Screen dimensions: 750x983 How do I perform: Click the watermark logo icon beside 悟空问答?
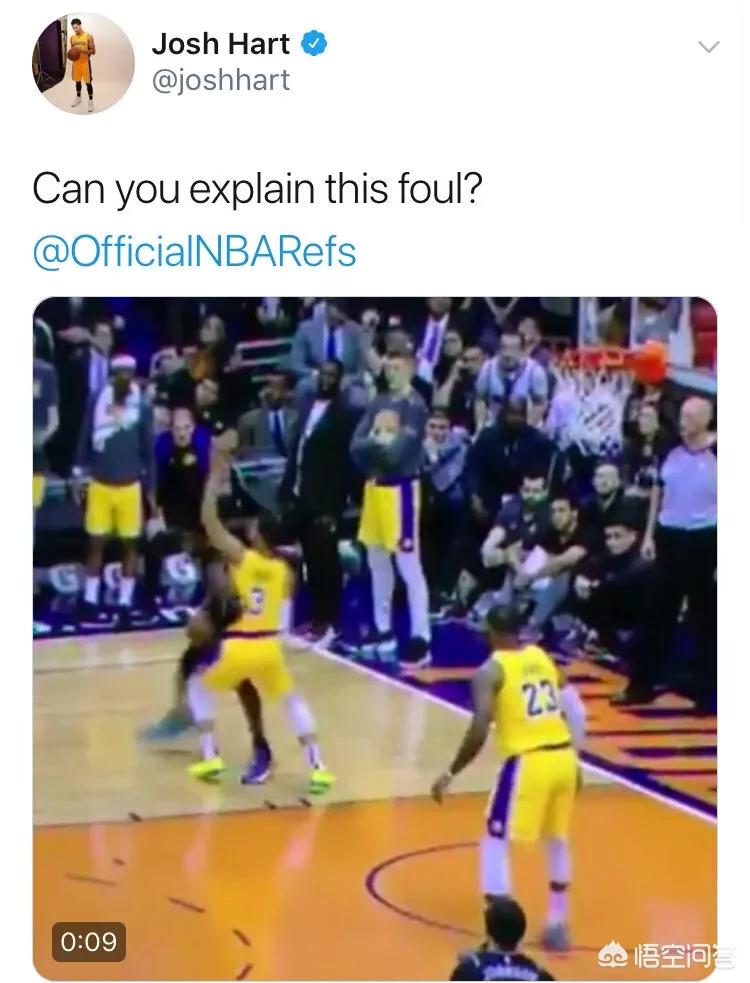coord(613,955)
